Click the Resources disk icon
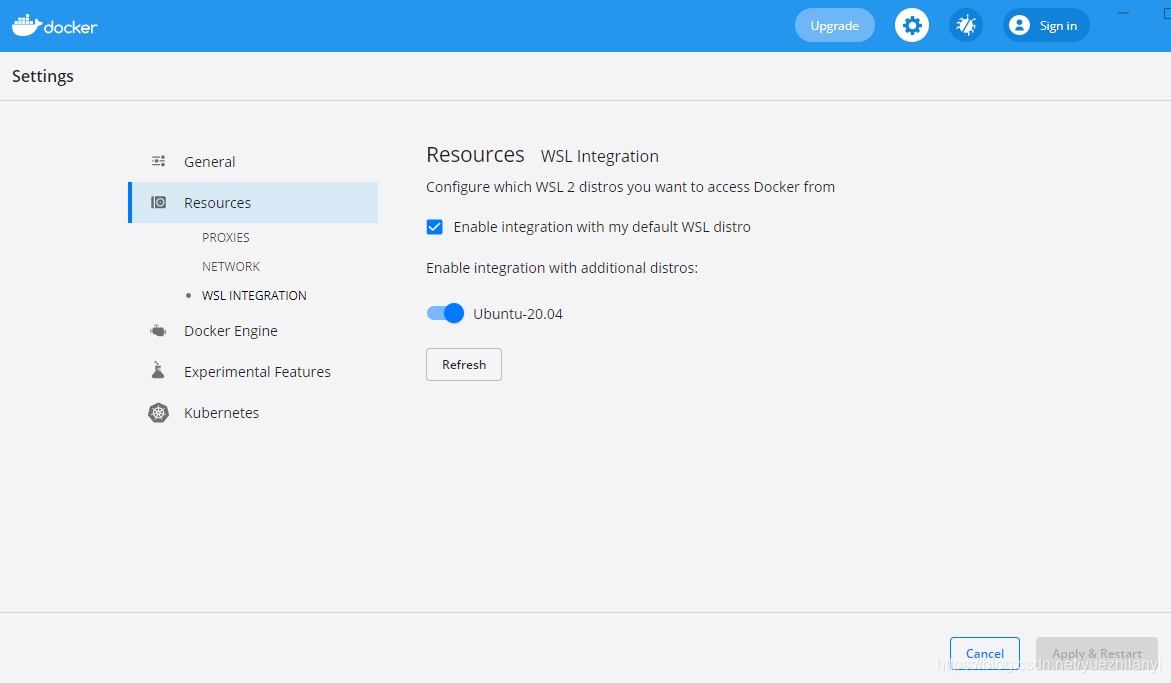1171x683 pixels. tap(158, 202)
